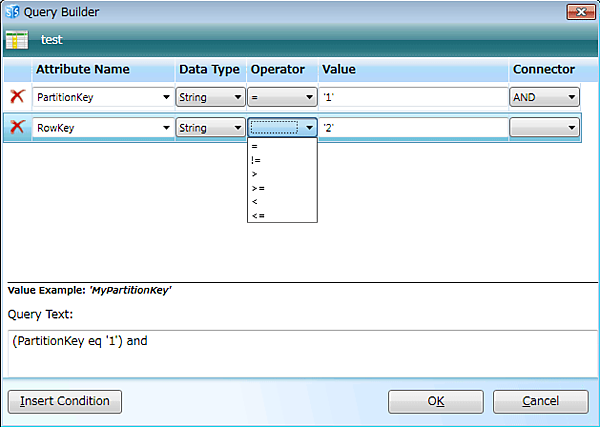
Task: Click the Query Builder title bar app icon
Action: pyautogui.click(x=12, y=12)
